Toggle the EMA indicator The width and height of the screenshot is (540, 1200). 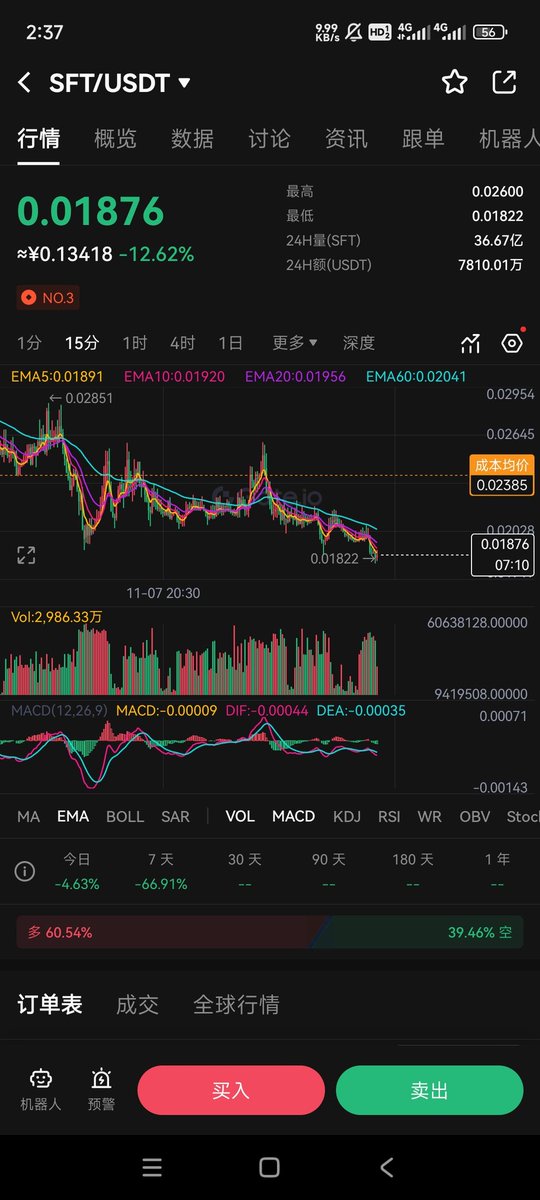(73, 816)
